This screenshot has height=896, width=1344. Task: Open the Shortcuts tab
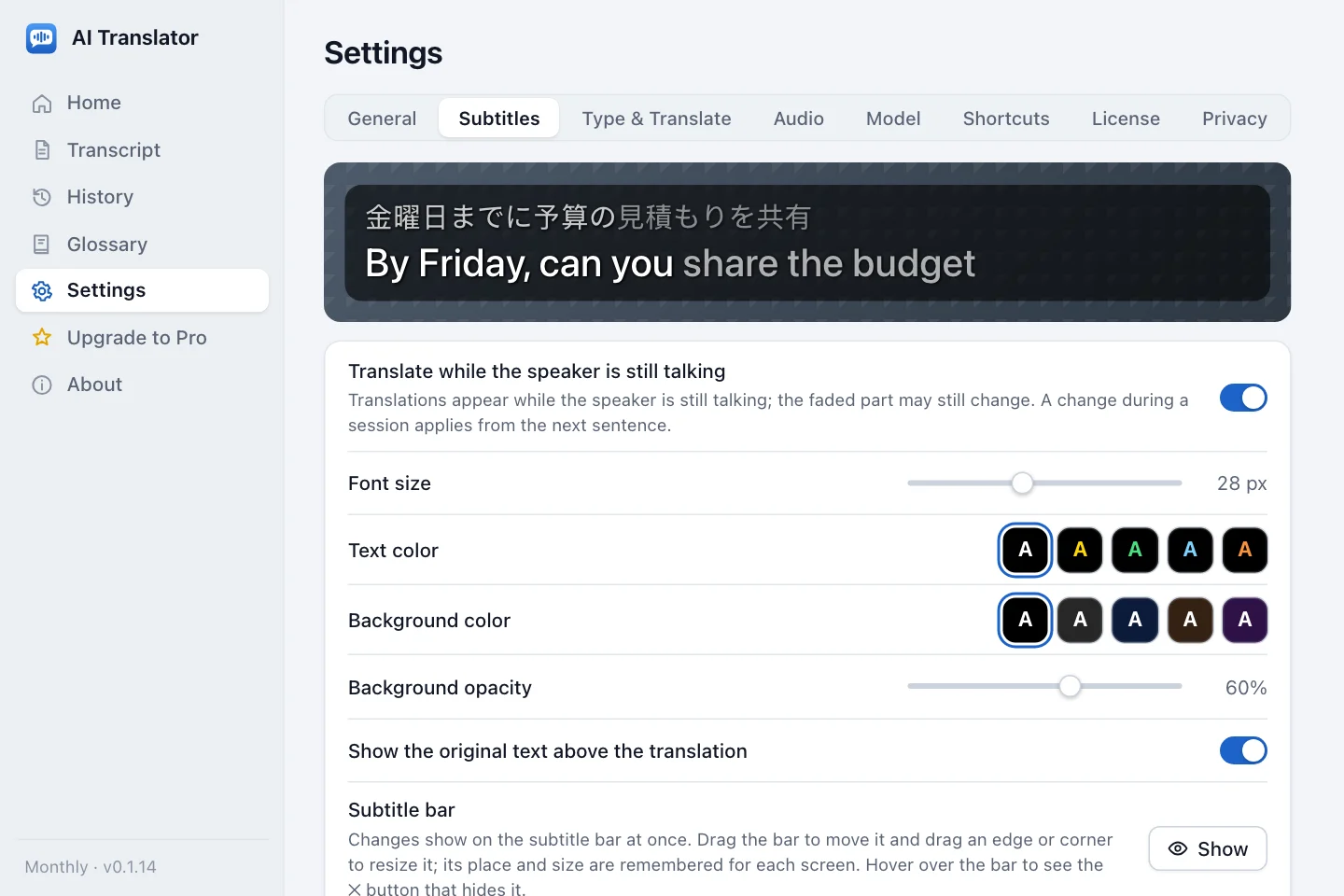1006,119
